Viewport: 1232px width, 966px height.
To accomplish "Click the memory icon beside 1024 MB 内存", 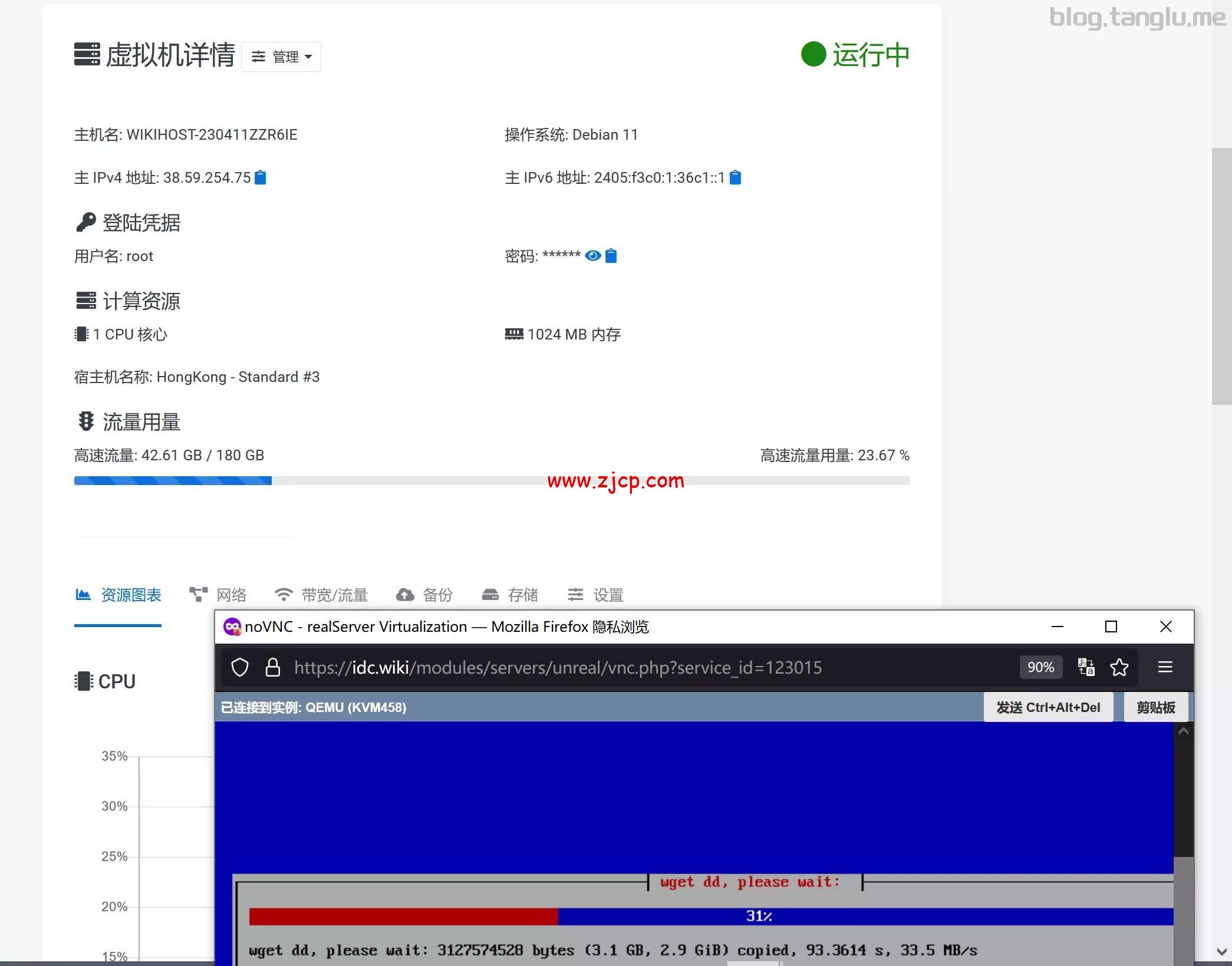I will (x=514, y=334).
